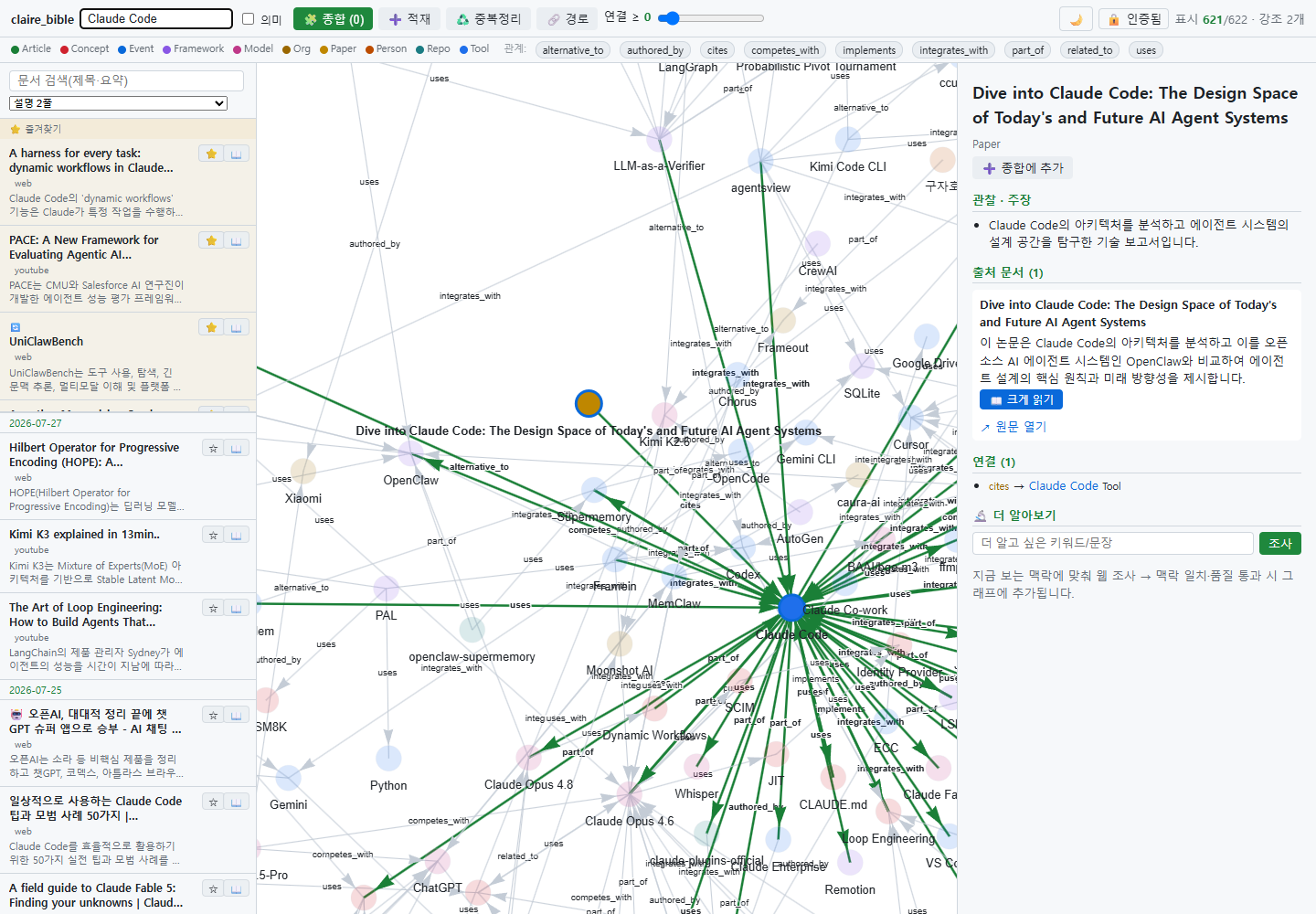Click the UniClawBench refresh badge icon

click(x=15, y=327)
